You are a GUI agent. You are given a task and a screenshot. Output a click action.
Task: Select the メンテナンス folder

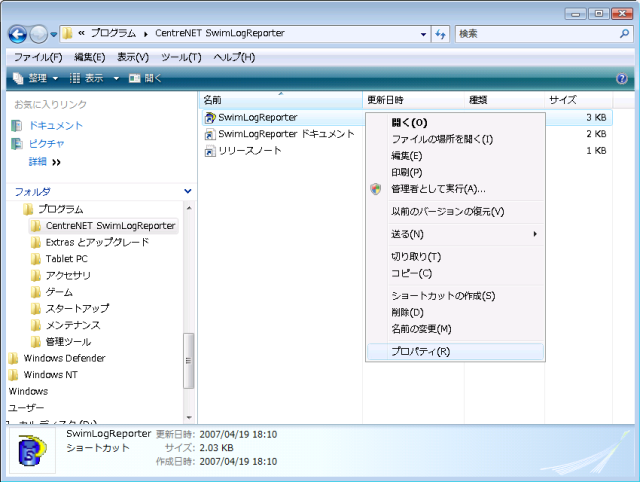point(73,325)
